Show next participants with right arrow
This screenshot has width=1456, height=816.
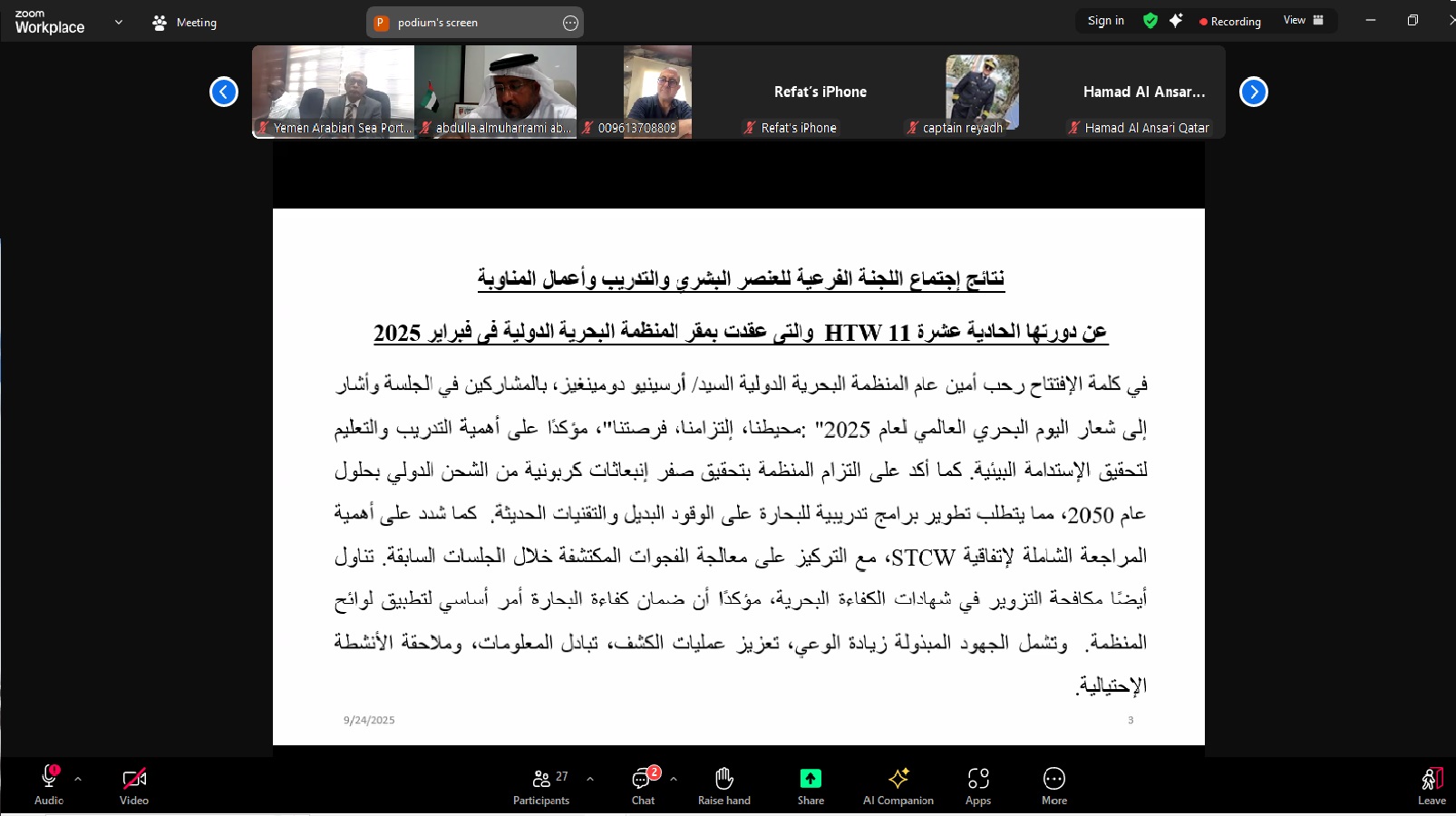pyautogui.click(x=1254, y=92)
